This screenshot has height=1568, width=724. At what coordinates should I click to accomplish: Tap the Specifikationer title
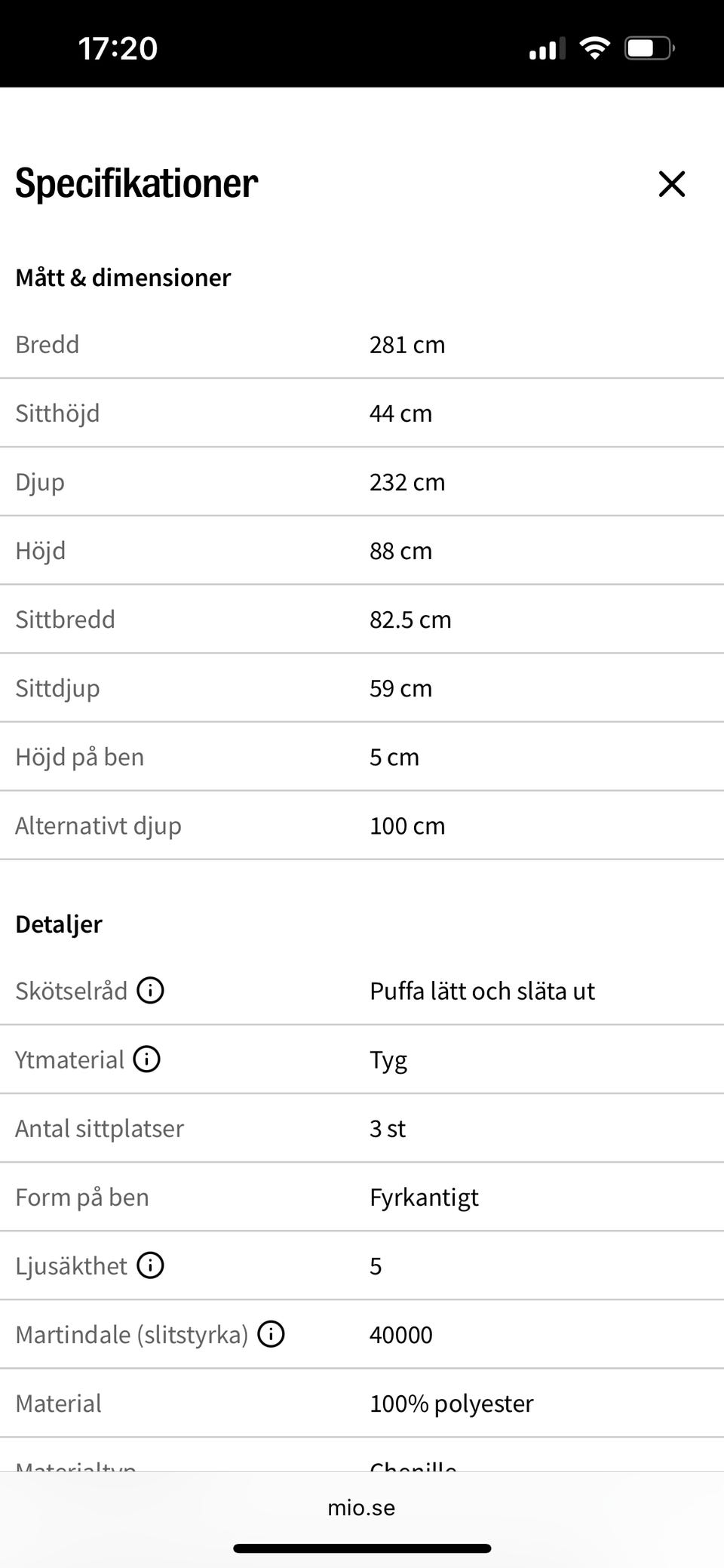[137, 183]
